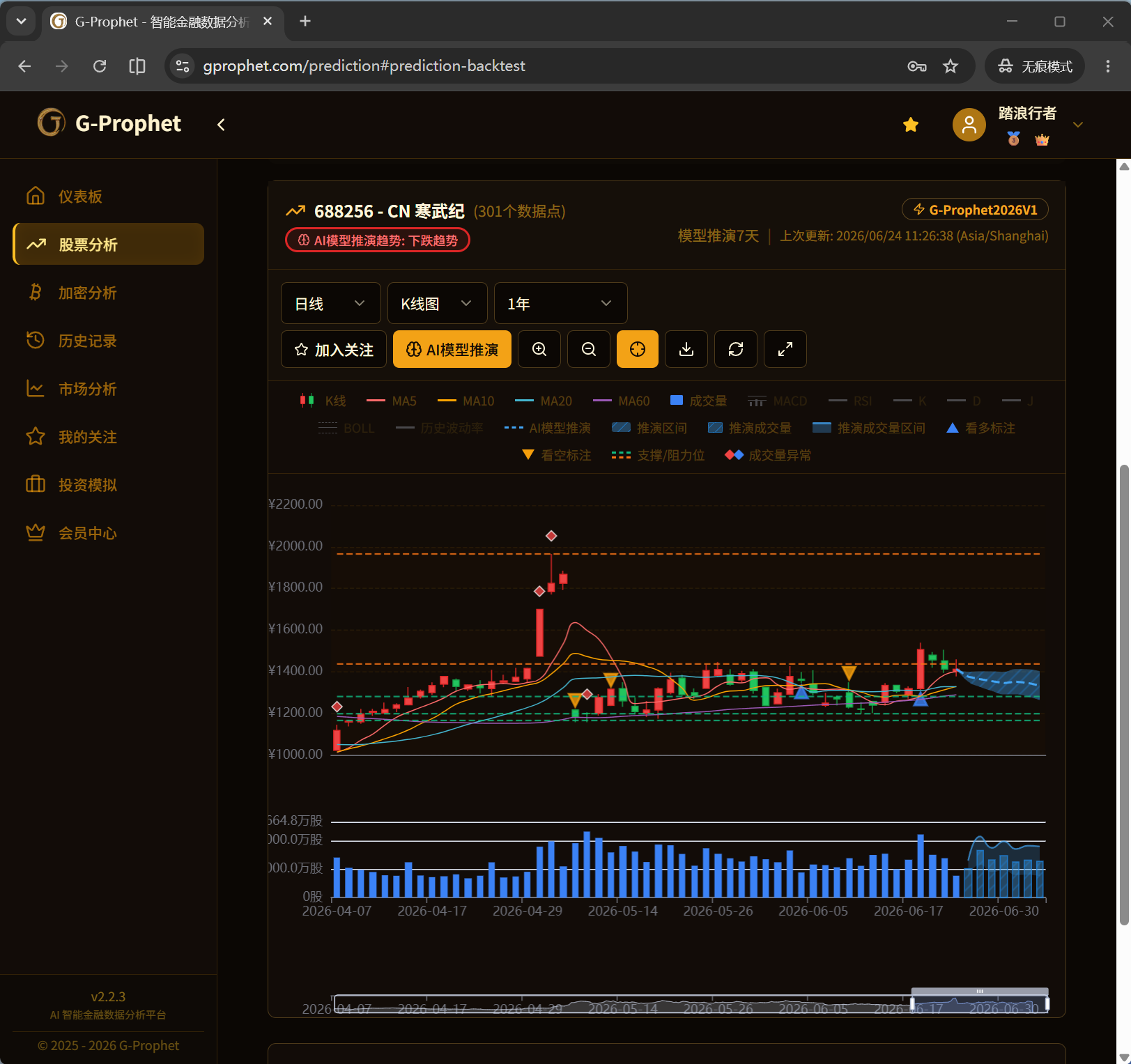Click the 加入关注 button
This screenshot has width=1131, height=1064.
coord(334,349)
